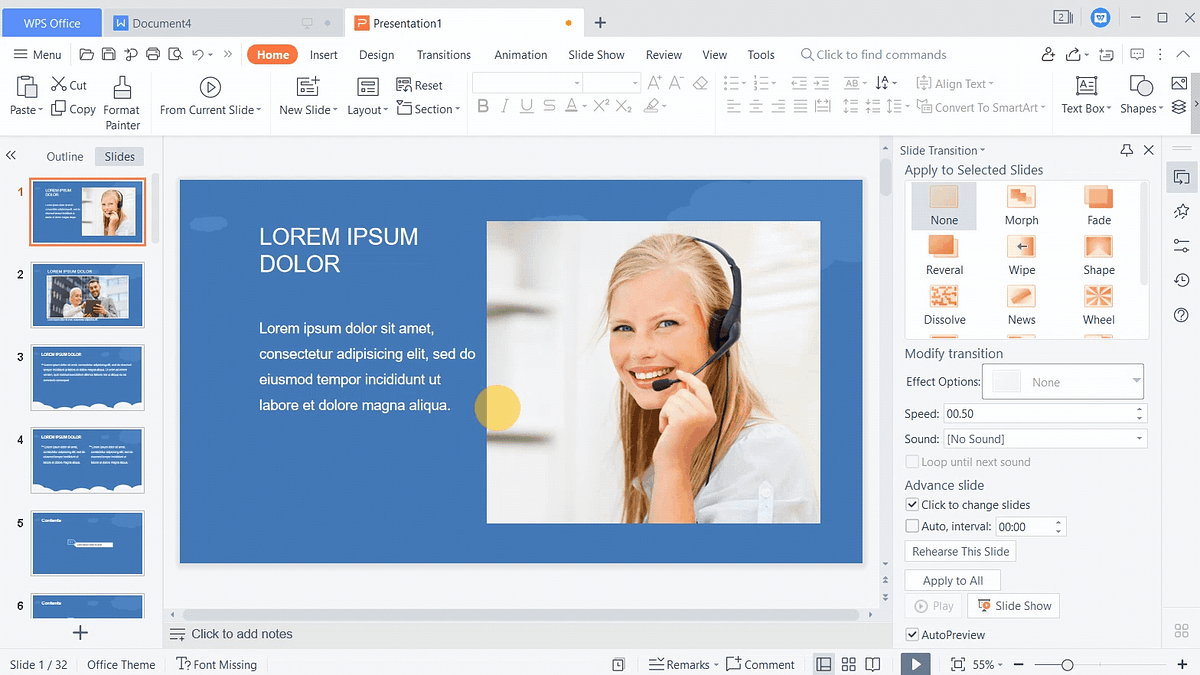Adjust the zoom slider handle in status bar
The width and height of the screenshot is (1200, 675).
tap(1067, 664)
